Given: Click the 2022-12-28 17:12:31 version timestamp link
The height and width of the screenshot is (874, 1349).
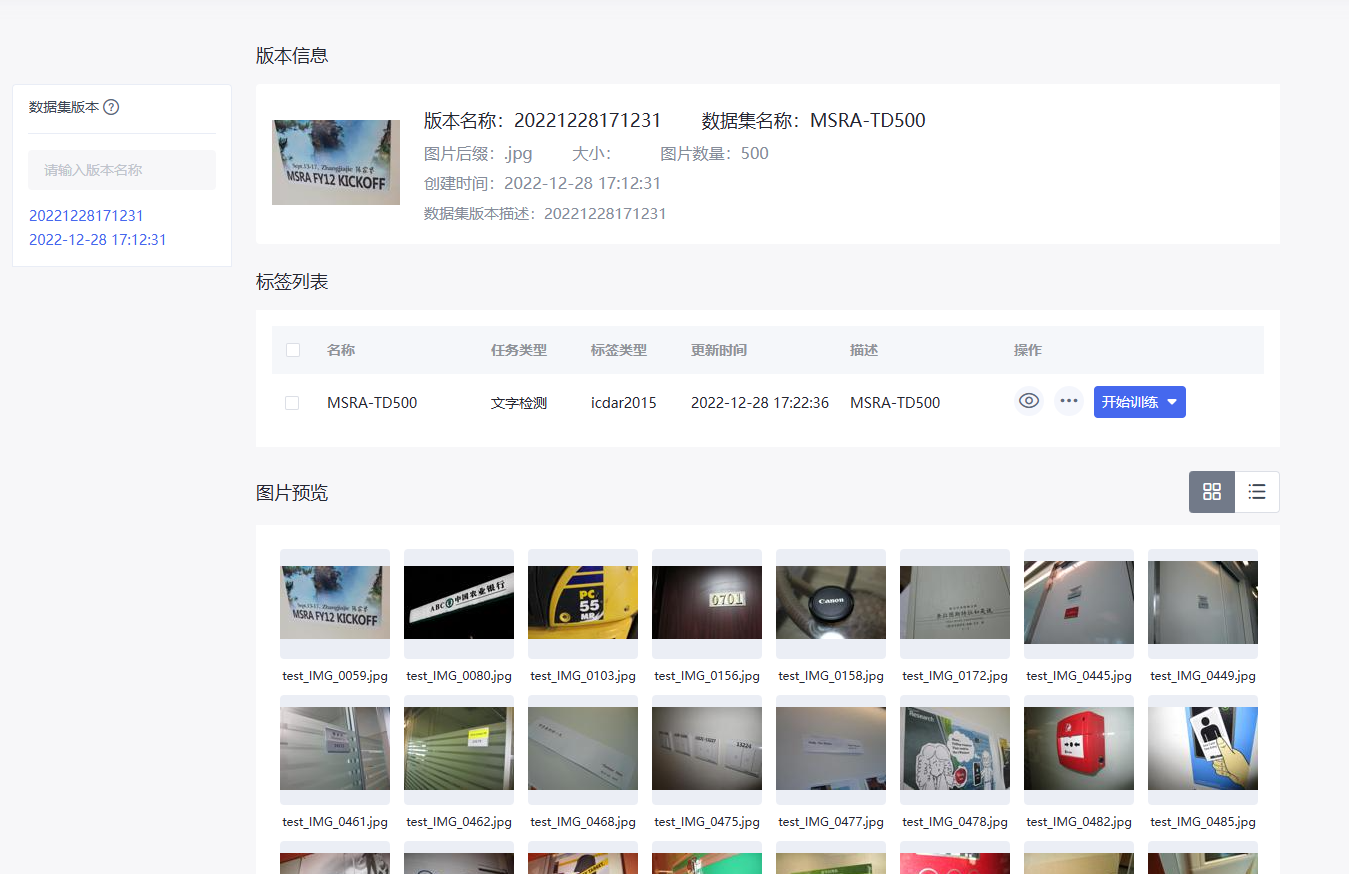Looking at the screenshot, I should [x=98, y=240].
